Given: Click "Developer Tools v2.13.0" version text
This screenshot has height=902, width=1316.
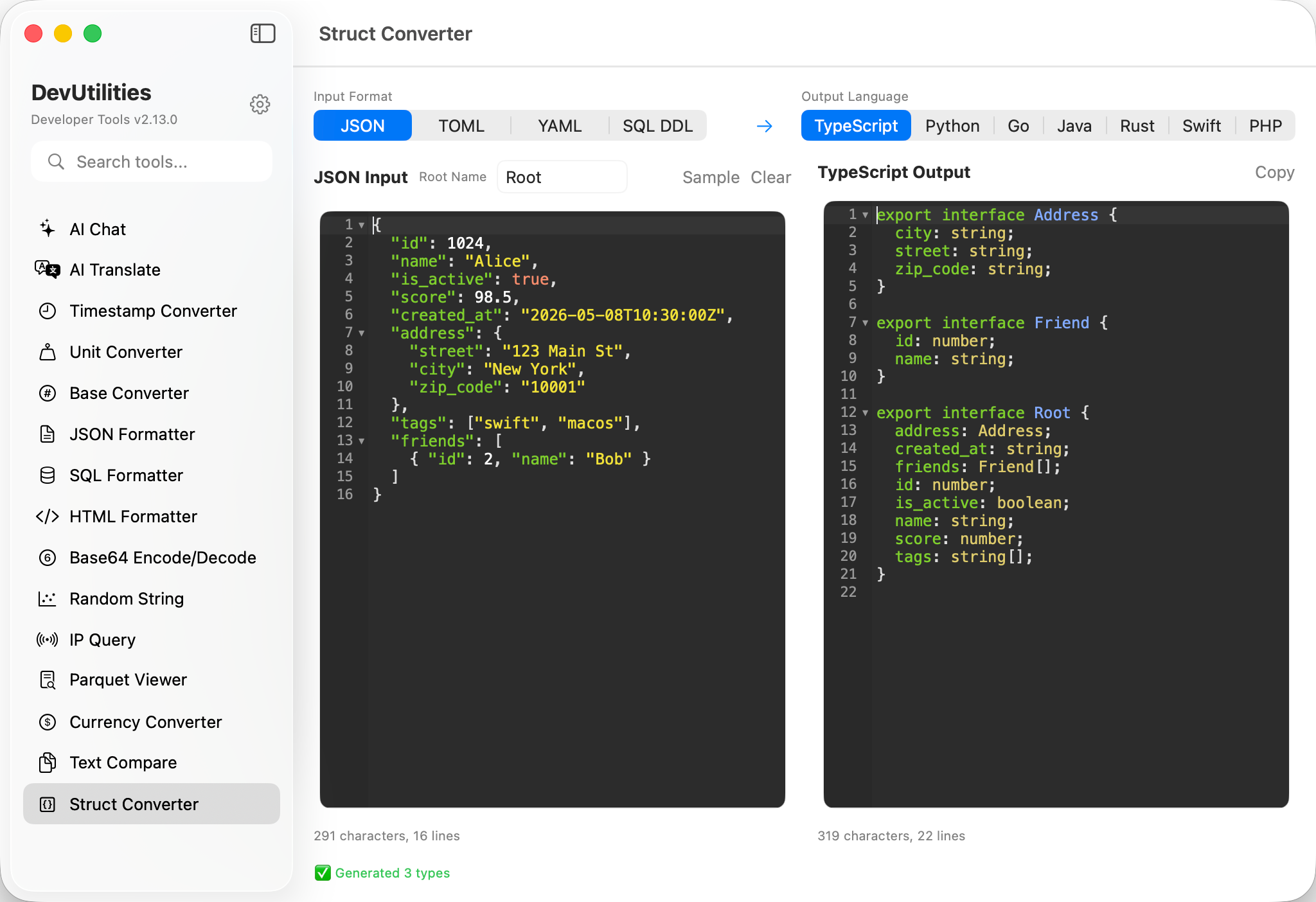Looking at the screenshot, I should pos(104,119).
